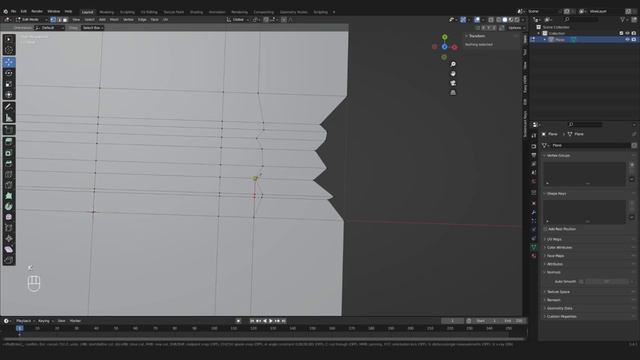Collapse the Shape Keys panel

coord(556,193)
